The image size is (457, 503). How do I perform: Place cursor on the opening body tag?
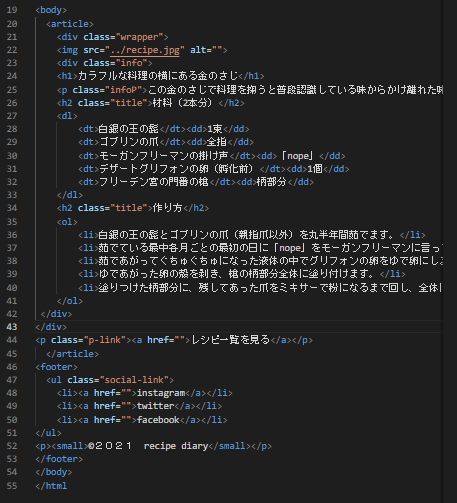pyautogui.click(x=51, y=10)
